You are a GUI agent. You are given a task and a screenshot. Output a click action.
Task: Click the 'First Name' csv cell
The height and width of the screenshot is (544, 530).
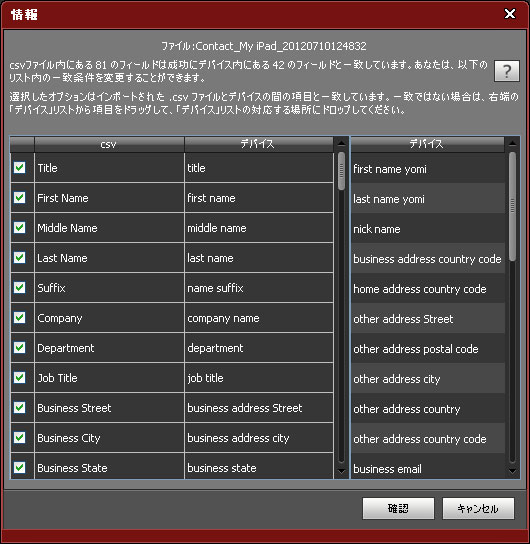[109, 198]
